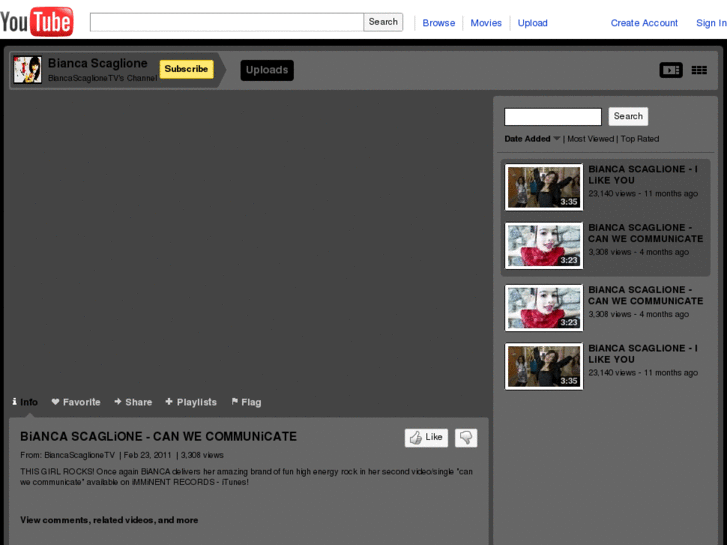Click Create Account link
Viewport: 727px width, 545px height.
tap(644, 23)
